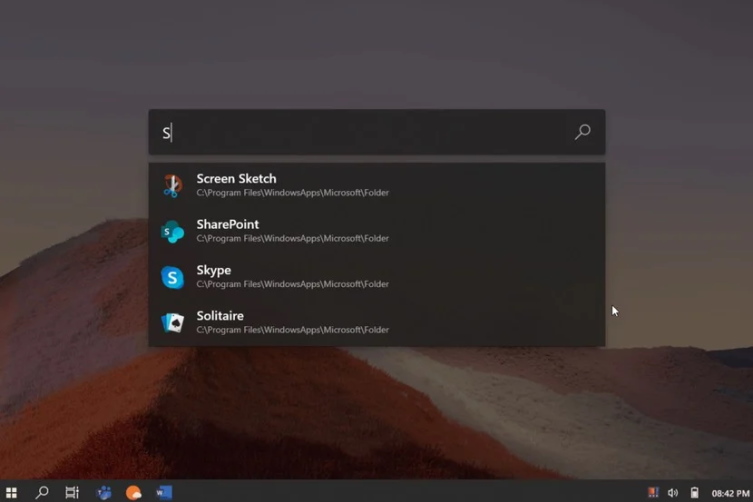Select the "Screen Sketch" result title
This screenshot has width=753, height=502.
coord(236,179)
